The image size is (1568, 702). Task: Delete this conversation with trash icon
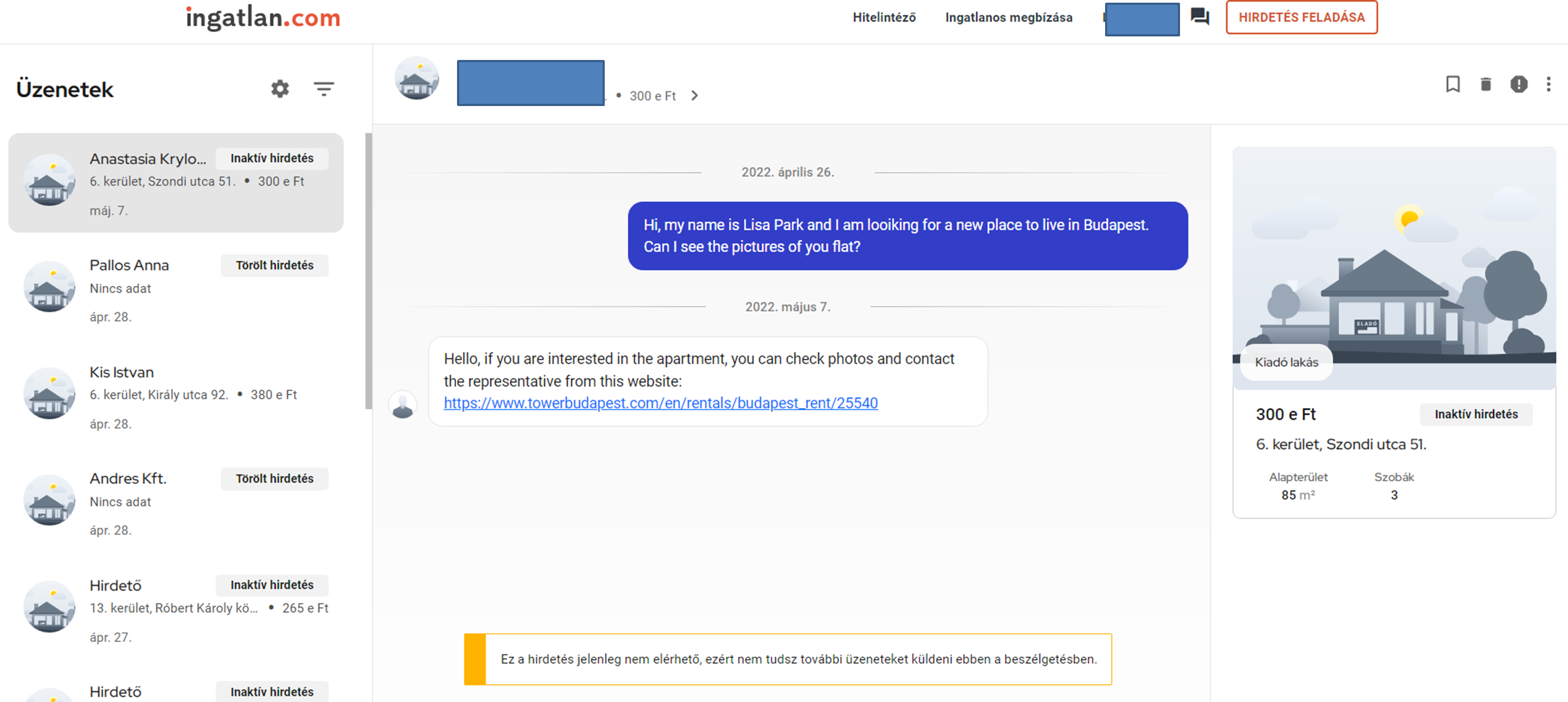click(1486, 84)
